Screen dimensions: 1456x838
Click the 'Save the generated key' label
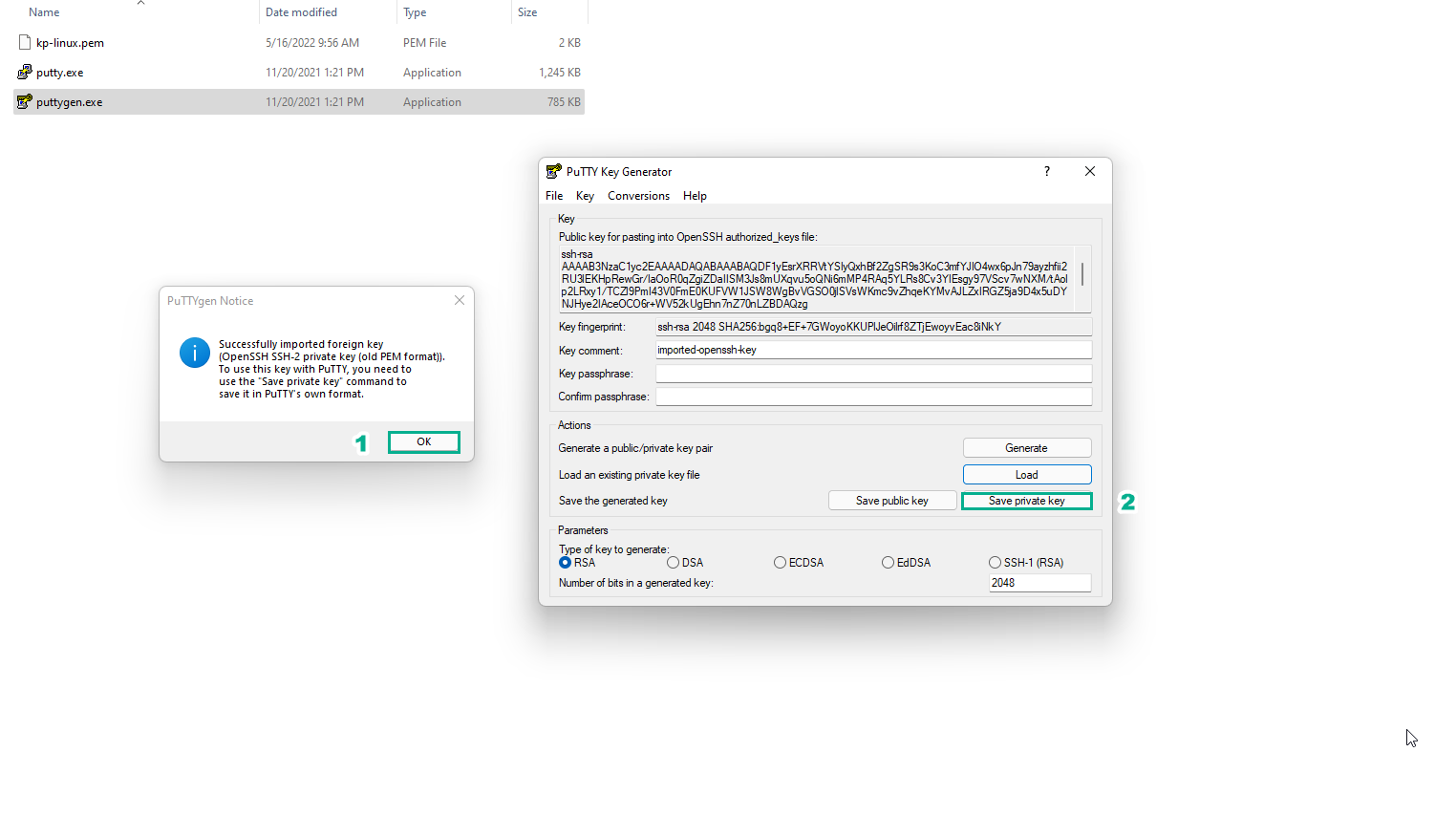click(x=612, y=501)
